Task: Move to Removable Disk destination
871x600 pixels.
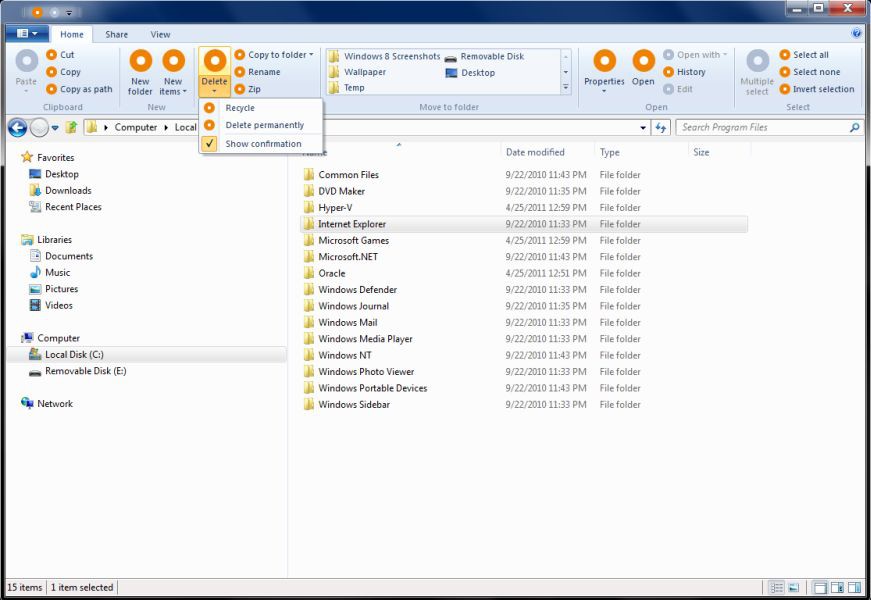Action: [x=484, y=56]
